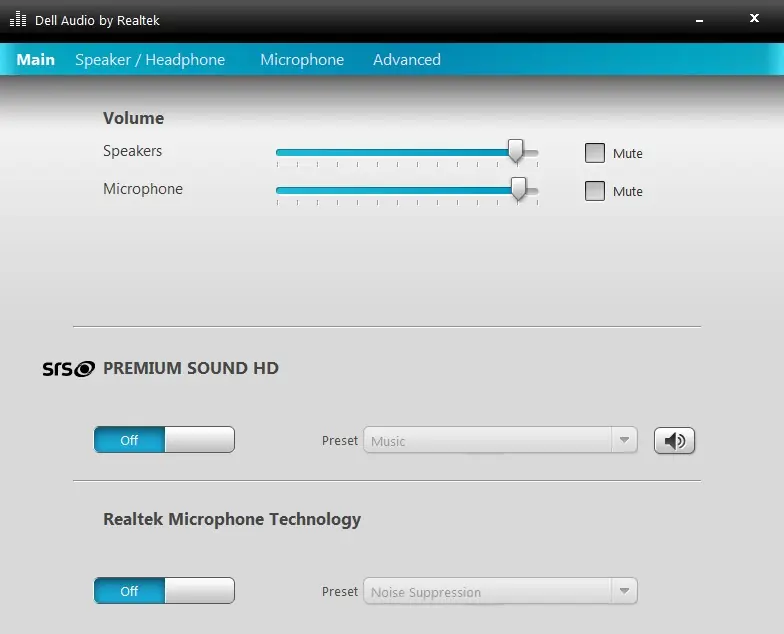The image size is (784, 634).
Task: Click the speaker test sound icon button
Action: coord(674,440)
